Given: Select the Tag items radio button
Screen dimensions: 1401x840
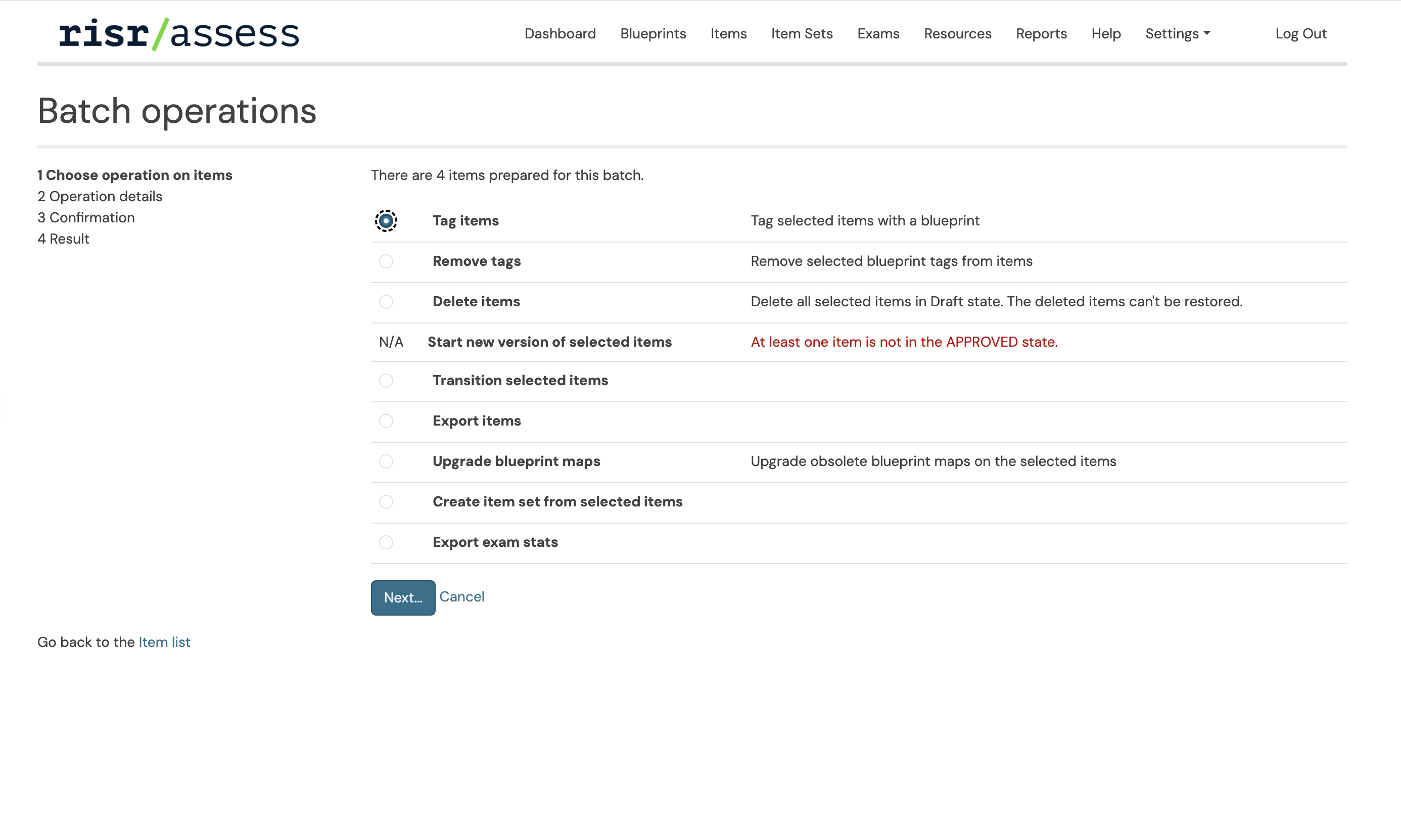Looking at the screenshot, I should click(386, 221).
